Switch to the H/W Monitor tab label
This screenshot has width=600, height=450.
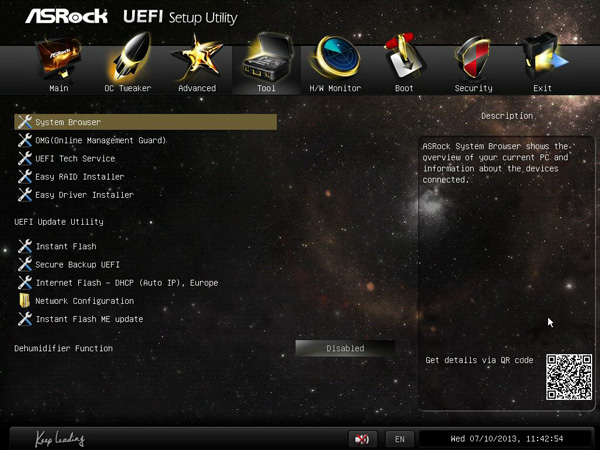click(335, 88)
